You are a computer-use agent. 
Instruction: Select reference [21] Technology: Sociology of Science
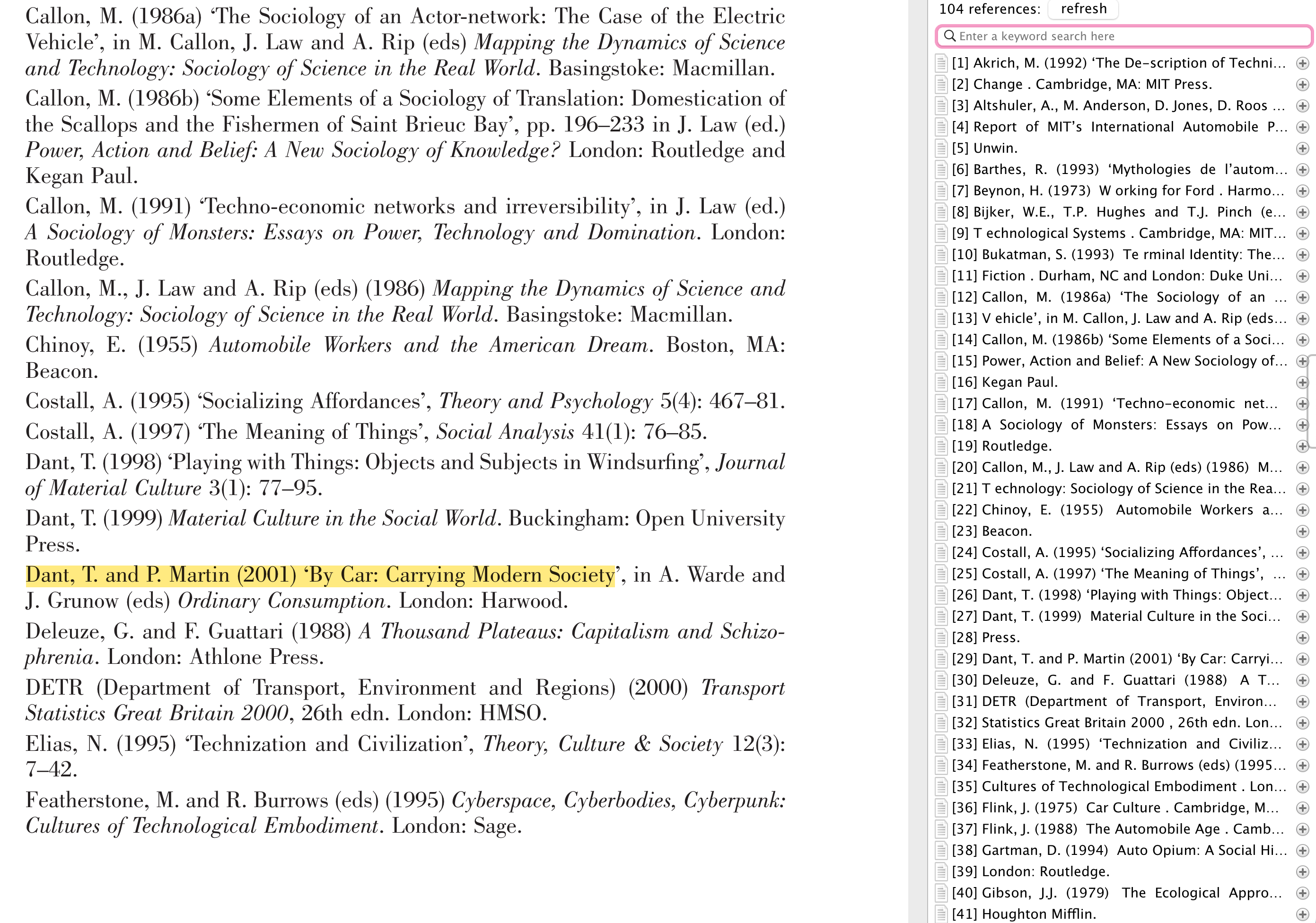[1119, 489]
